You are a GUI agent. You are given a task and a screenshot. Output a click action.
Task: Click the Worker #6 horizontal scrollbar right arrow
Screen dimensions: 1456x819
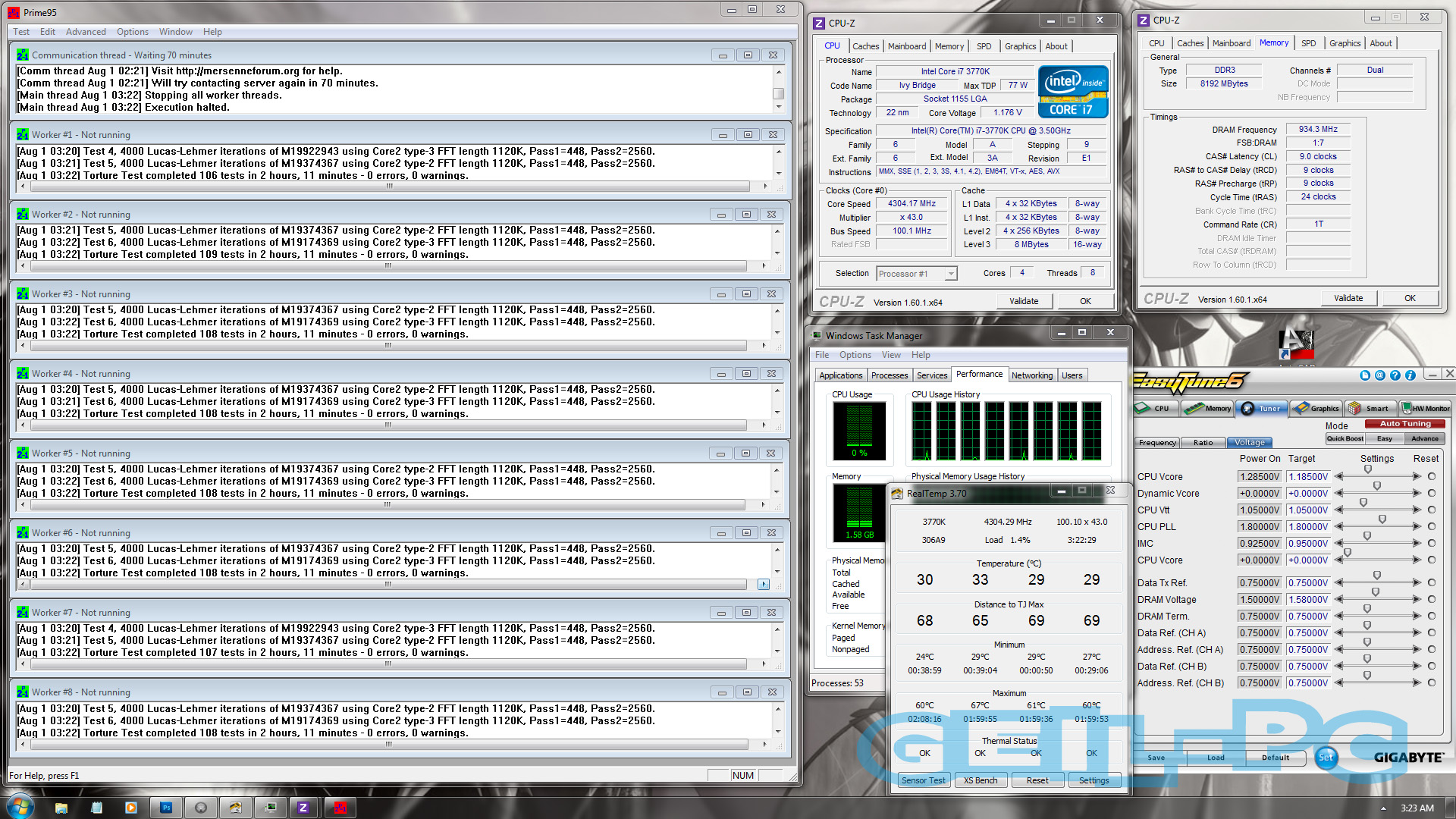[x=763, y=585]
